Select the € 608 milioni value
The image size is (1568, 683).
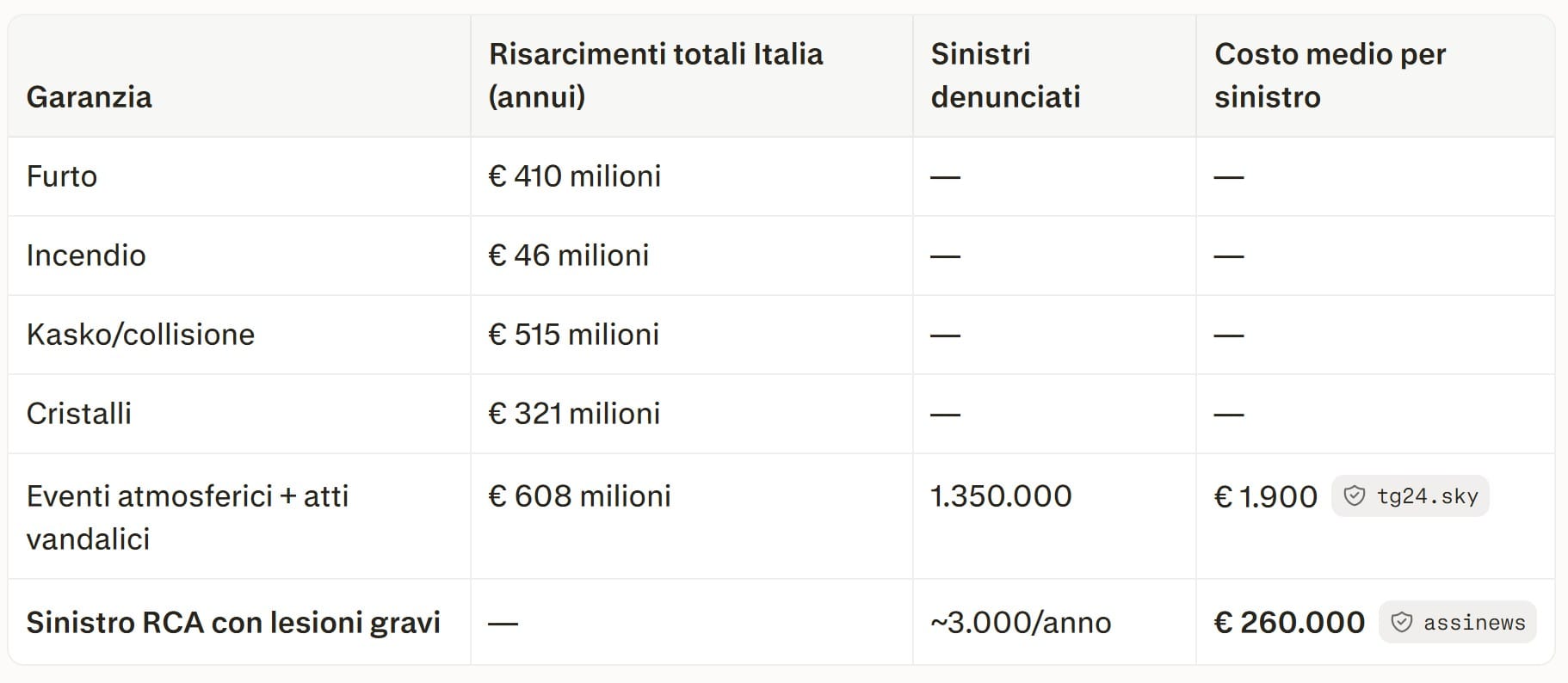pos(579,496)
